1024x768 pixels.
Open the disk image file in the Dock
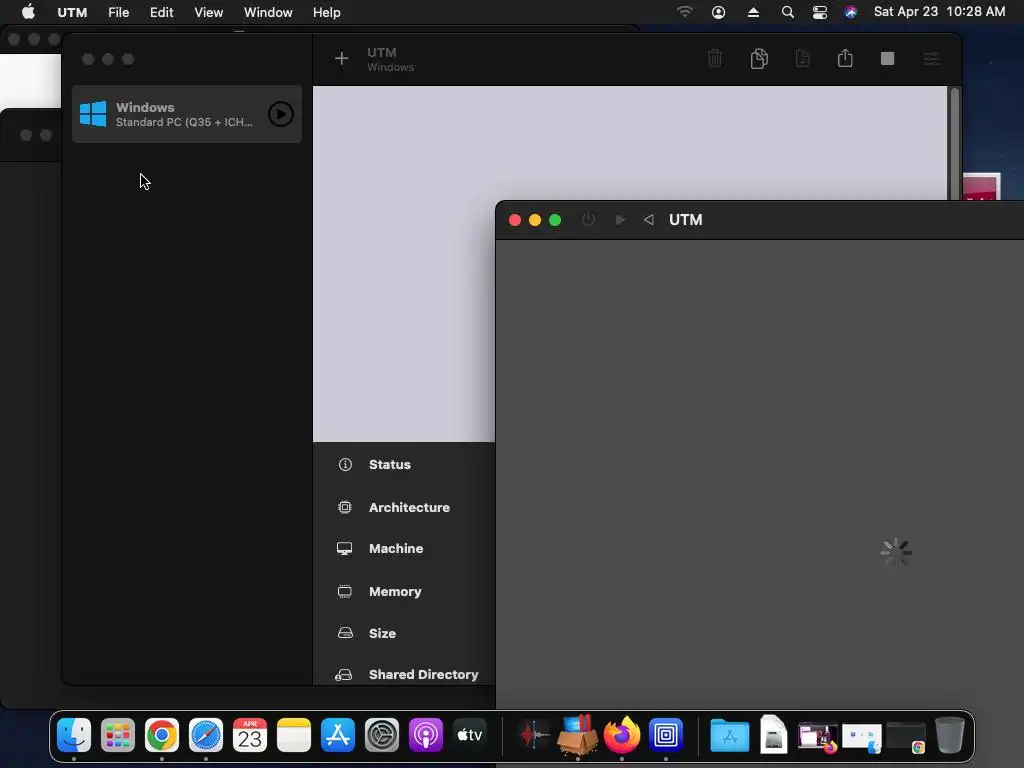[x=773, y=734]
